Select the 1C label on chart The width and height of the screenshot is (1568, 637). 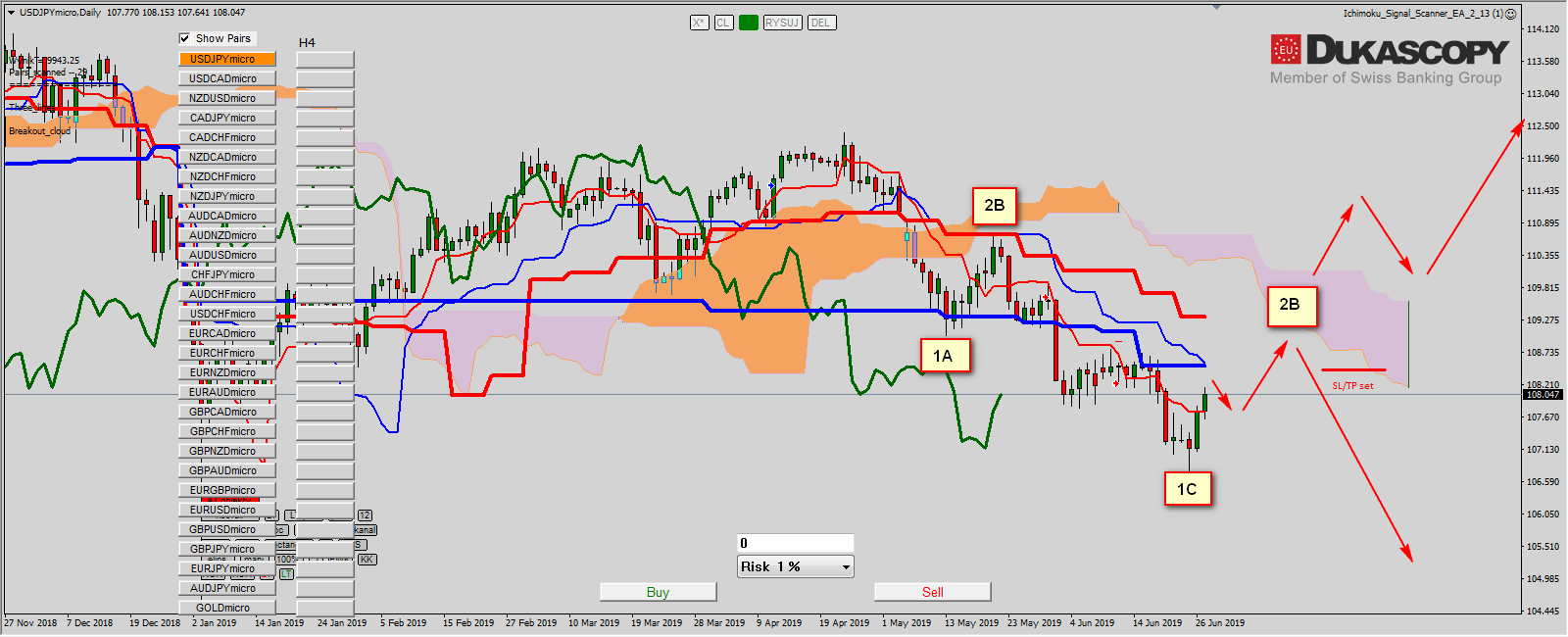click(x=1187, y=489)
